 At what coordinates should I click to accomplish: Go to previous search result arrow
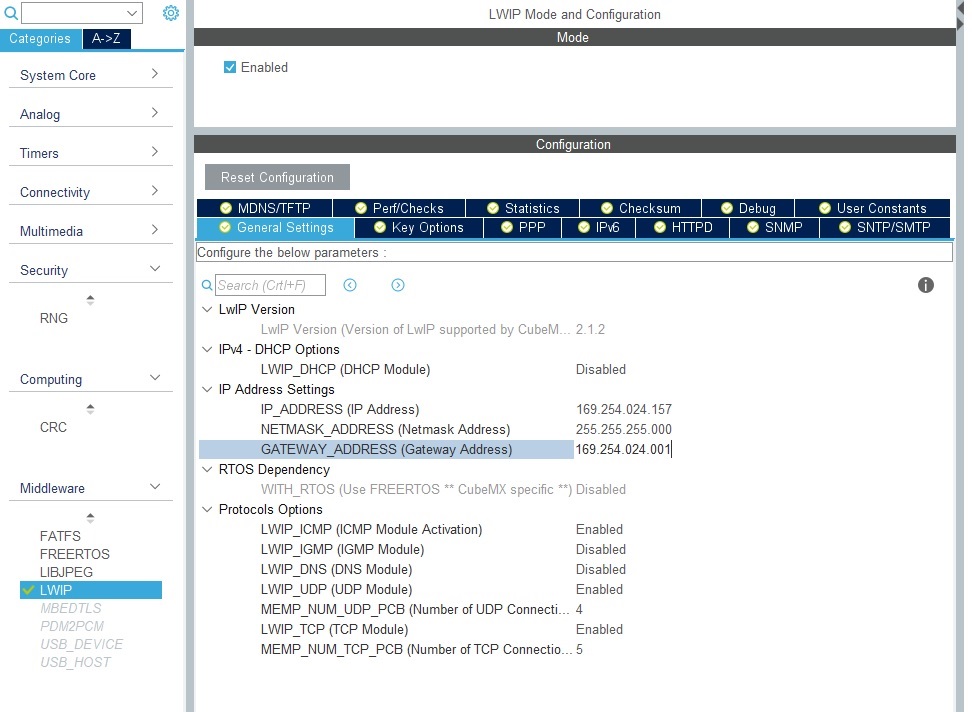[x=350, y=285]
